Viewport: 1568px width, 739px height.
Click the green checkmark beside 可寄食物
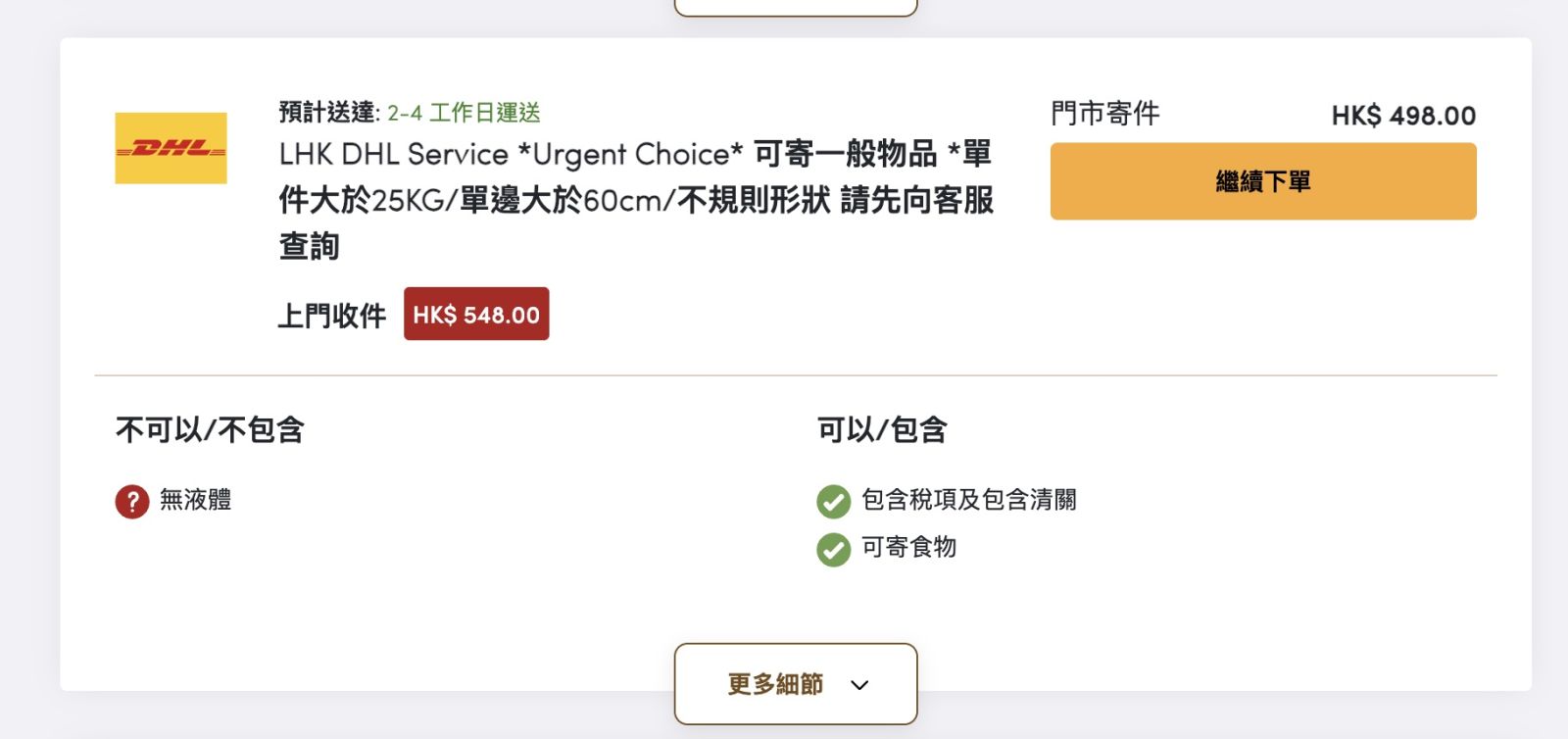point(833,549)
